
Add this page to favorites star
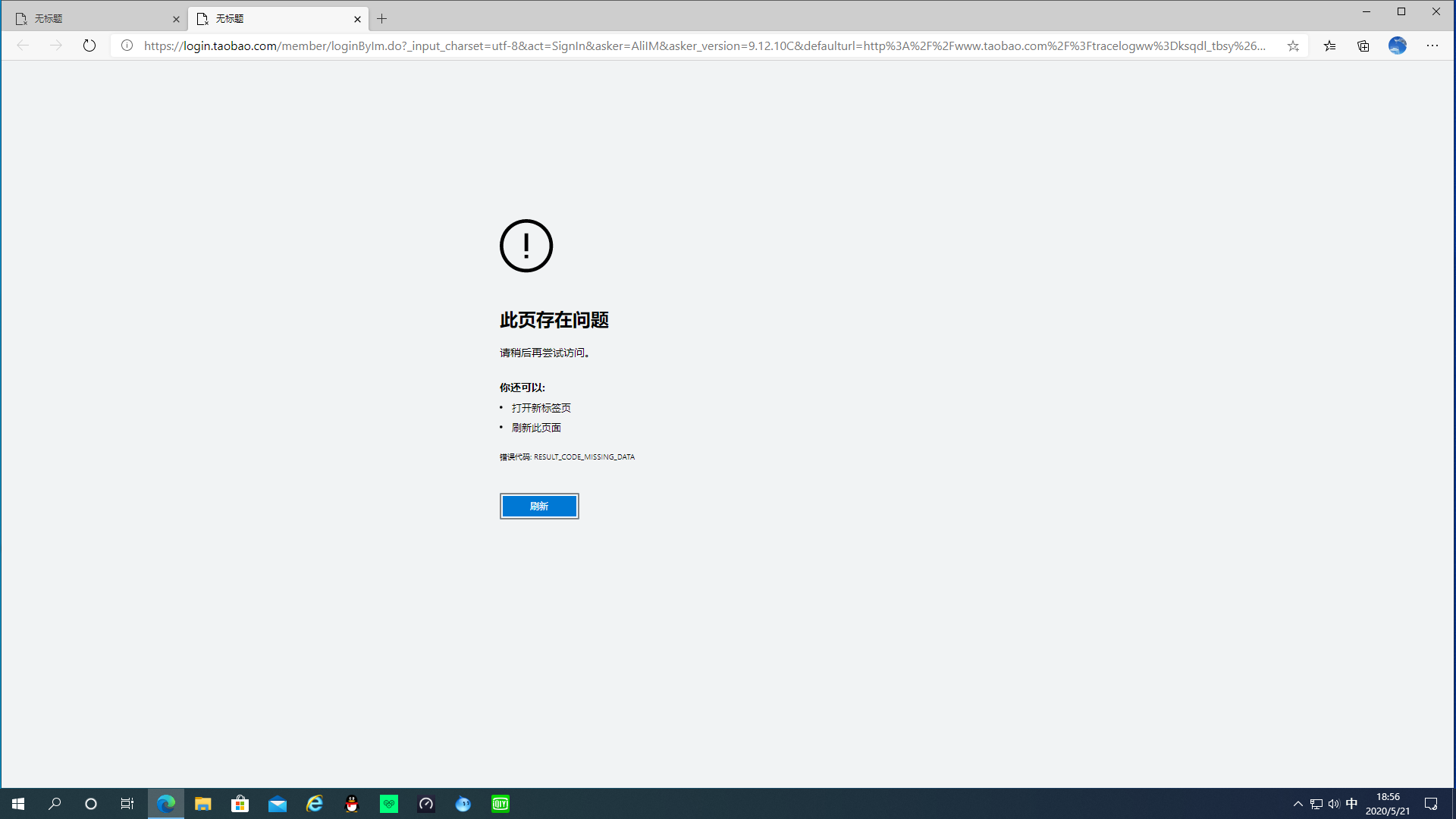(x=1293, y=45)
